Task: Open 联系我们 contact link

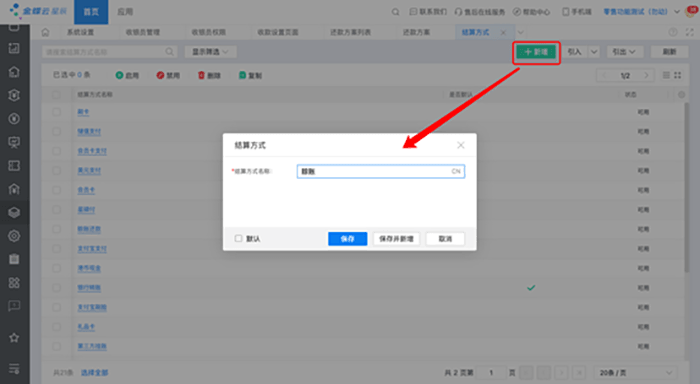Action: coord(428,12)
